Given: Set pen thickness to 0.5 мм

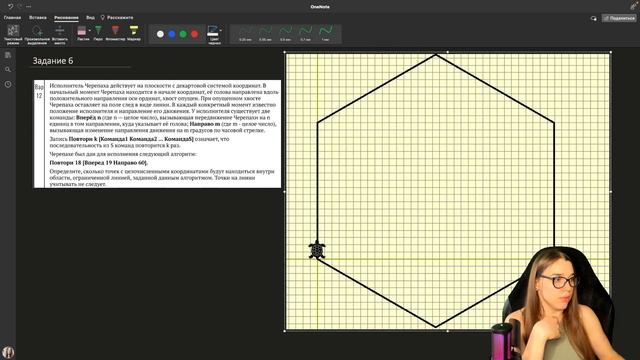Looking at the screenshot, I should pyautogui.click(x=285, y=34).
